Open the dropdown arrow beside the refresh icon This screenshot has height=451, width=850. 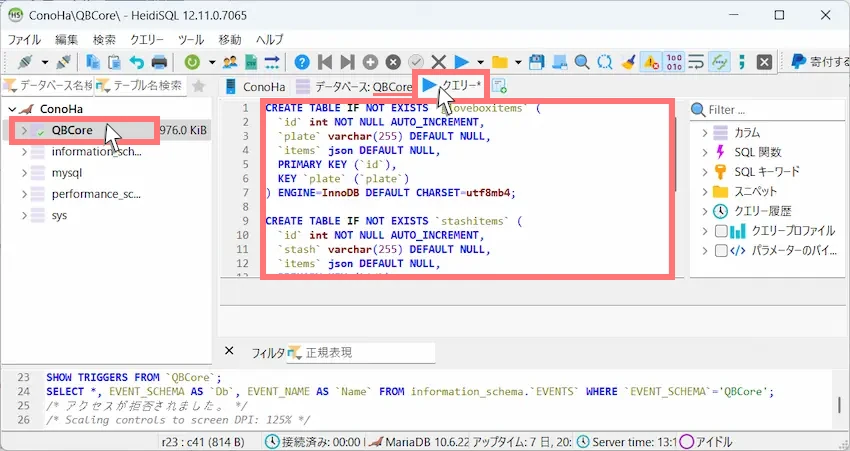click(212, 62)
